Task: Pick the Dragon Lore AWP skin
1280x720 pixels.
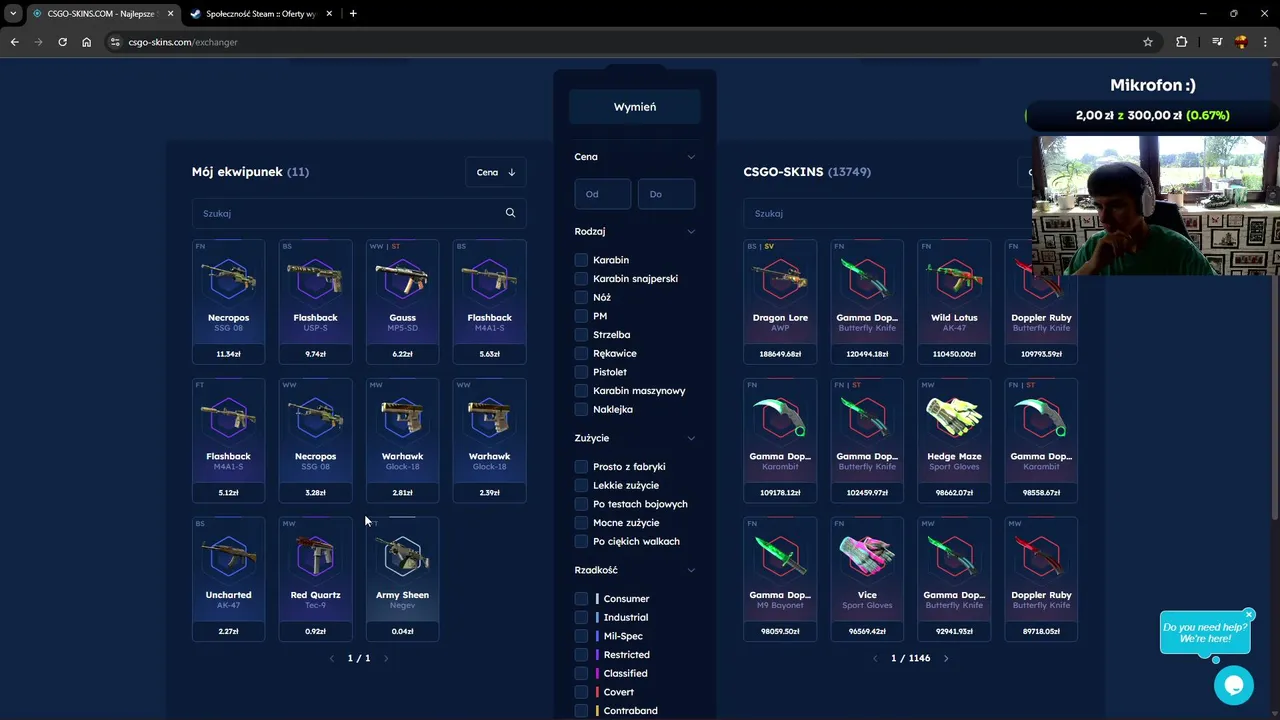Action: (780, 301)
